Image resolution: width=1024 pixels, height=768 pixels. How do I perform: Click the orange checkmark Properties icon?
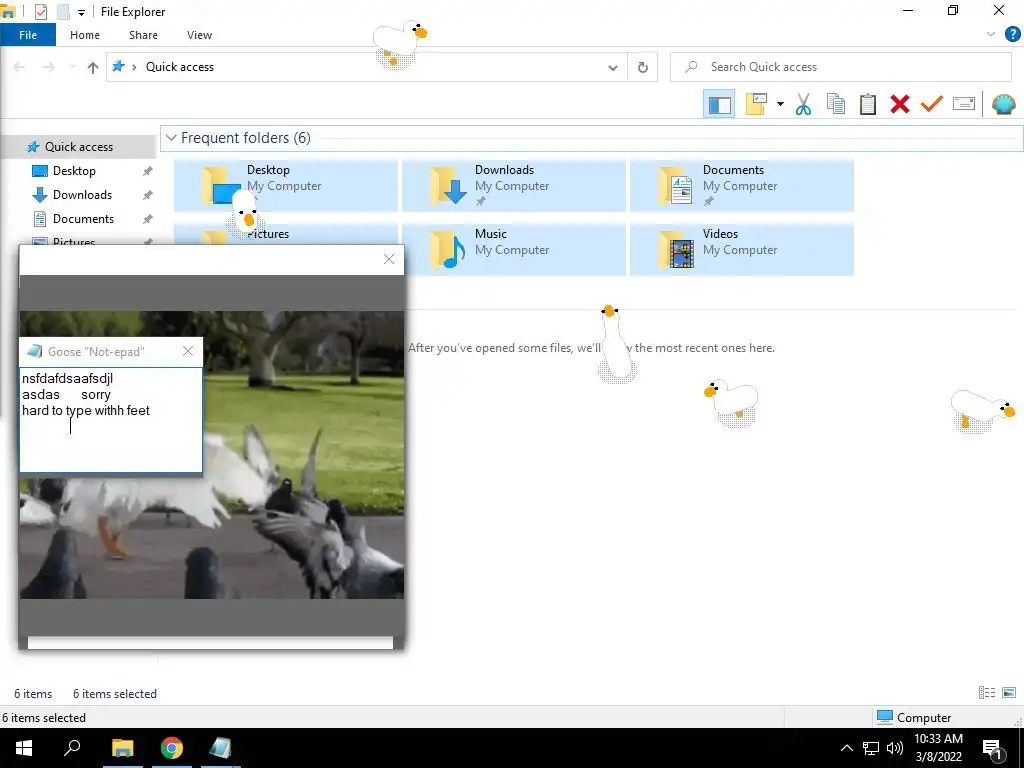[931, 104]
